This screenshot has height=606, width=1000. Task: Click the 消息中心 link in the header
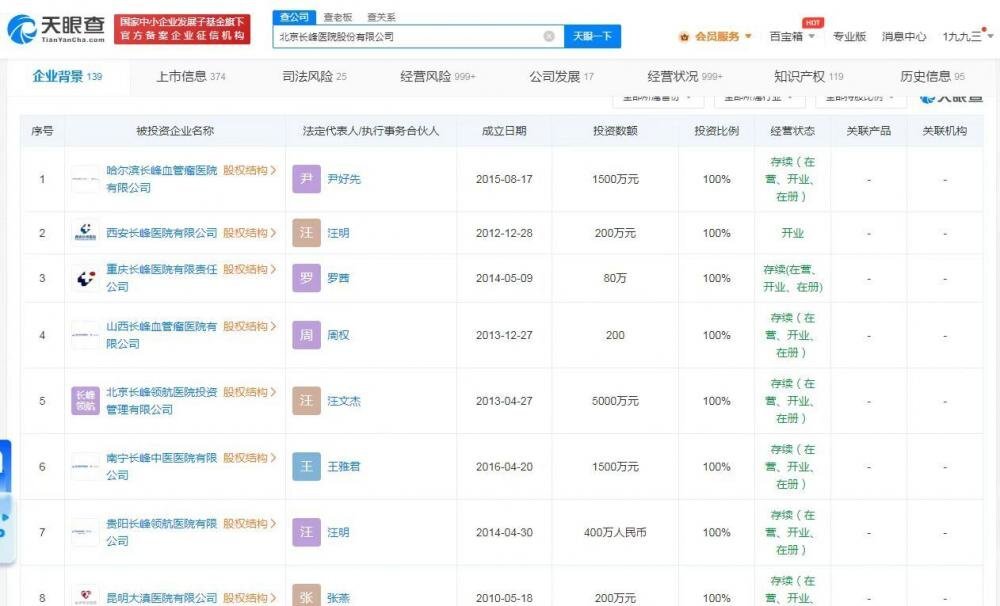click(x=903, y=37)
